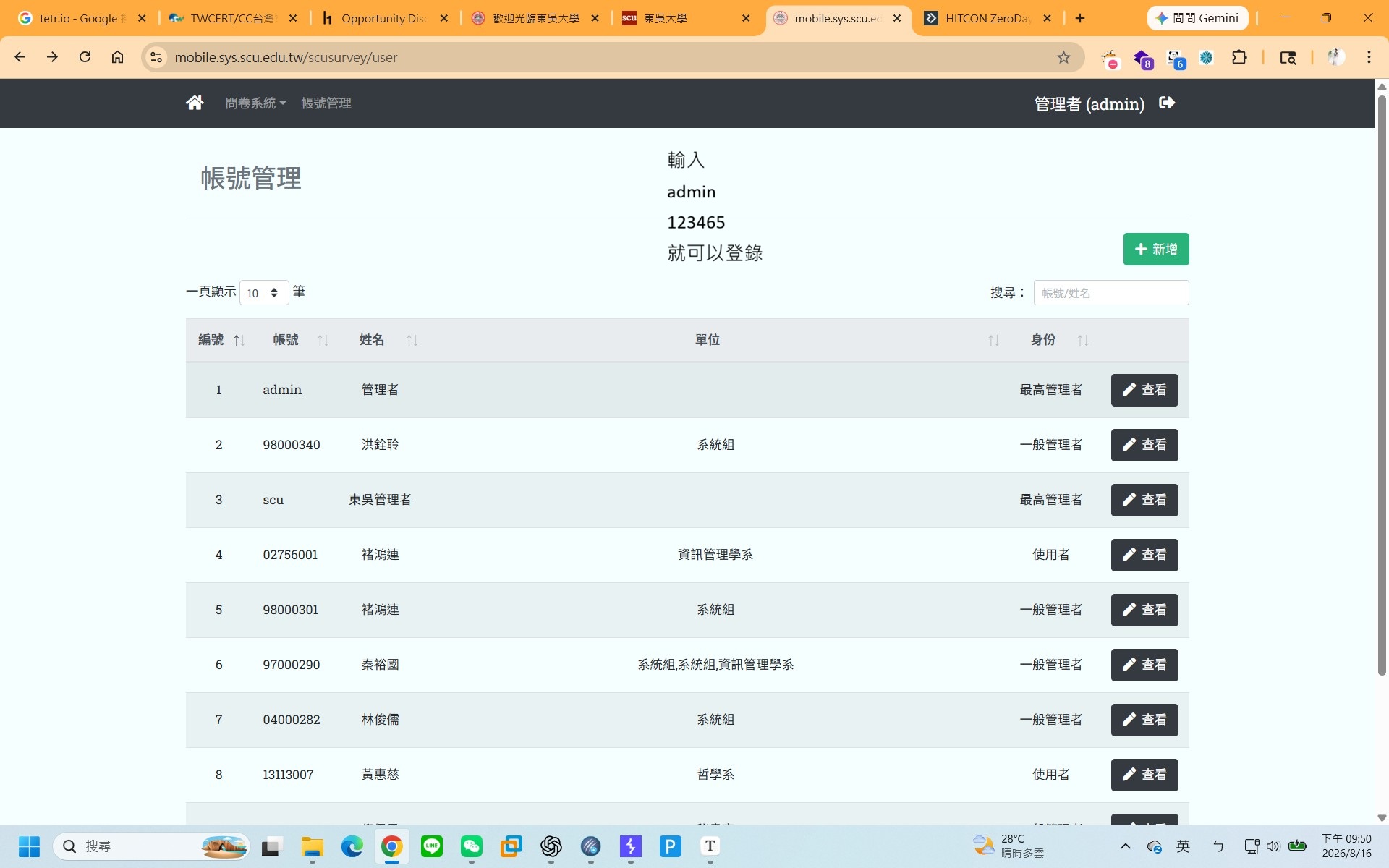Viewport: 1389px width, 868px height.
Task: Open Chrome three-dot menu
Action: pos(1369,57)
